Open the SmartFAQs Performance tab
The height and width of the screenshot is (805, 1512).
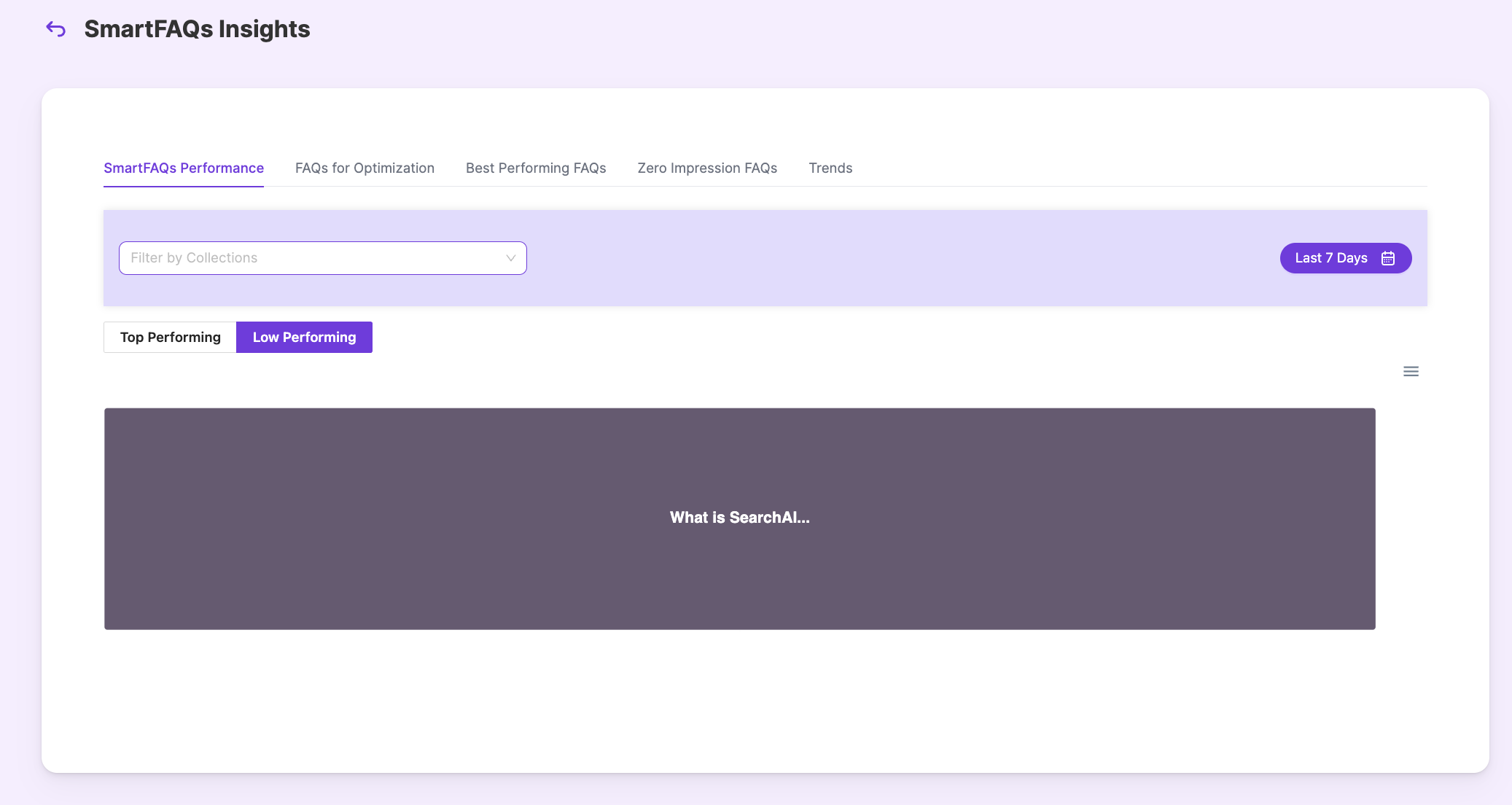point(184,168)
